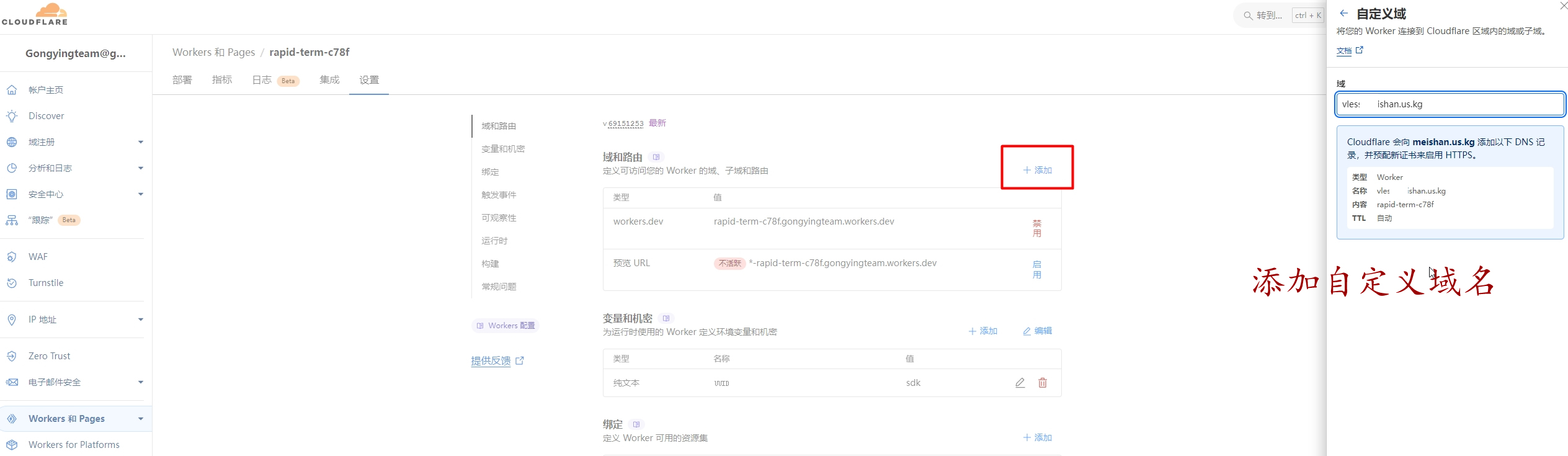1568x456 pixels.
Task: Open the 文档 link in 自定义域 panel
Action: coord(1350,51)
